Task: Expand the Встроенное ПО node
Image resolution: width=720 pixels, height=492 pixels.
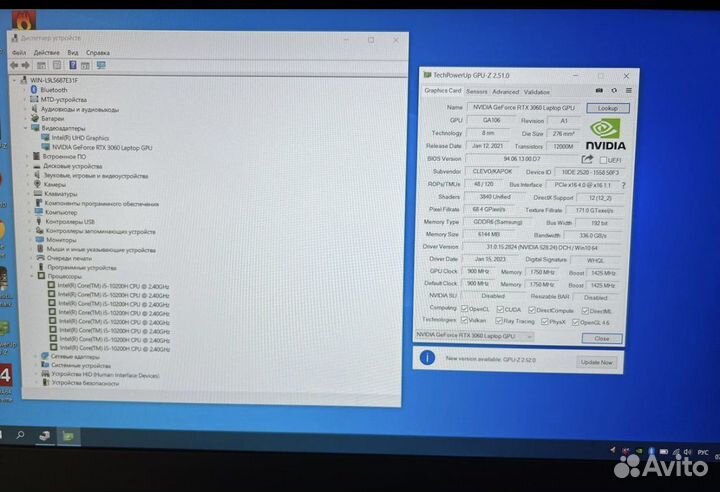Action: [x=27, y=156]
